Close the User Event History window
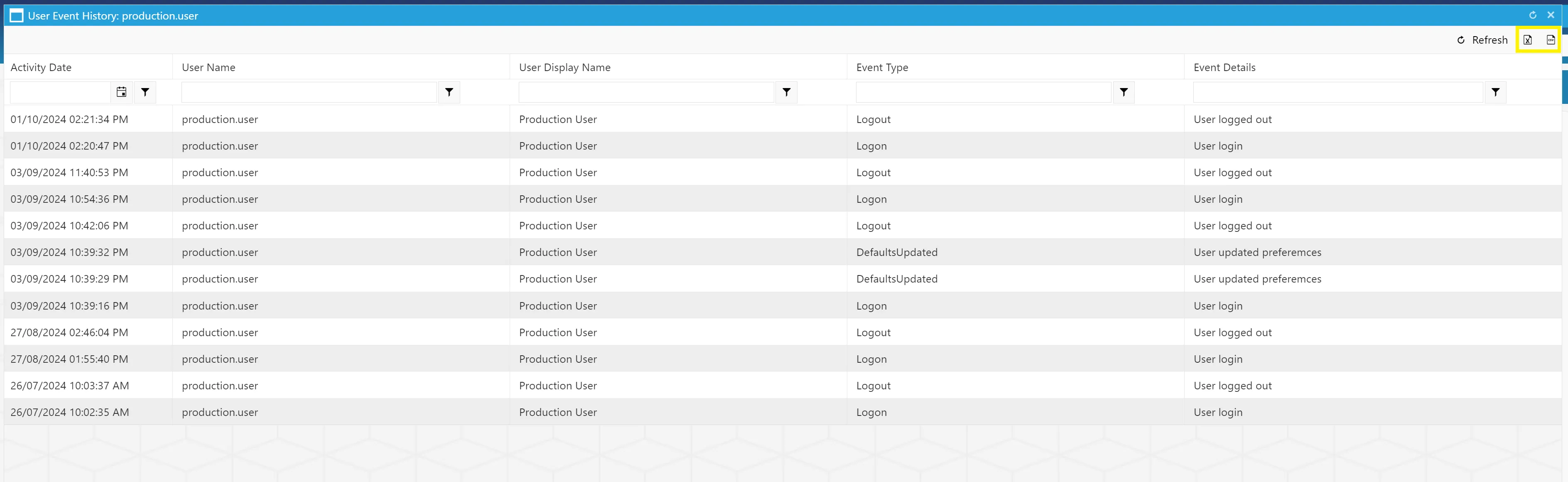1568x482 pixels. (1551, 15)
